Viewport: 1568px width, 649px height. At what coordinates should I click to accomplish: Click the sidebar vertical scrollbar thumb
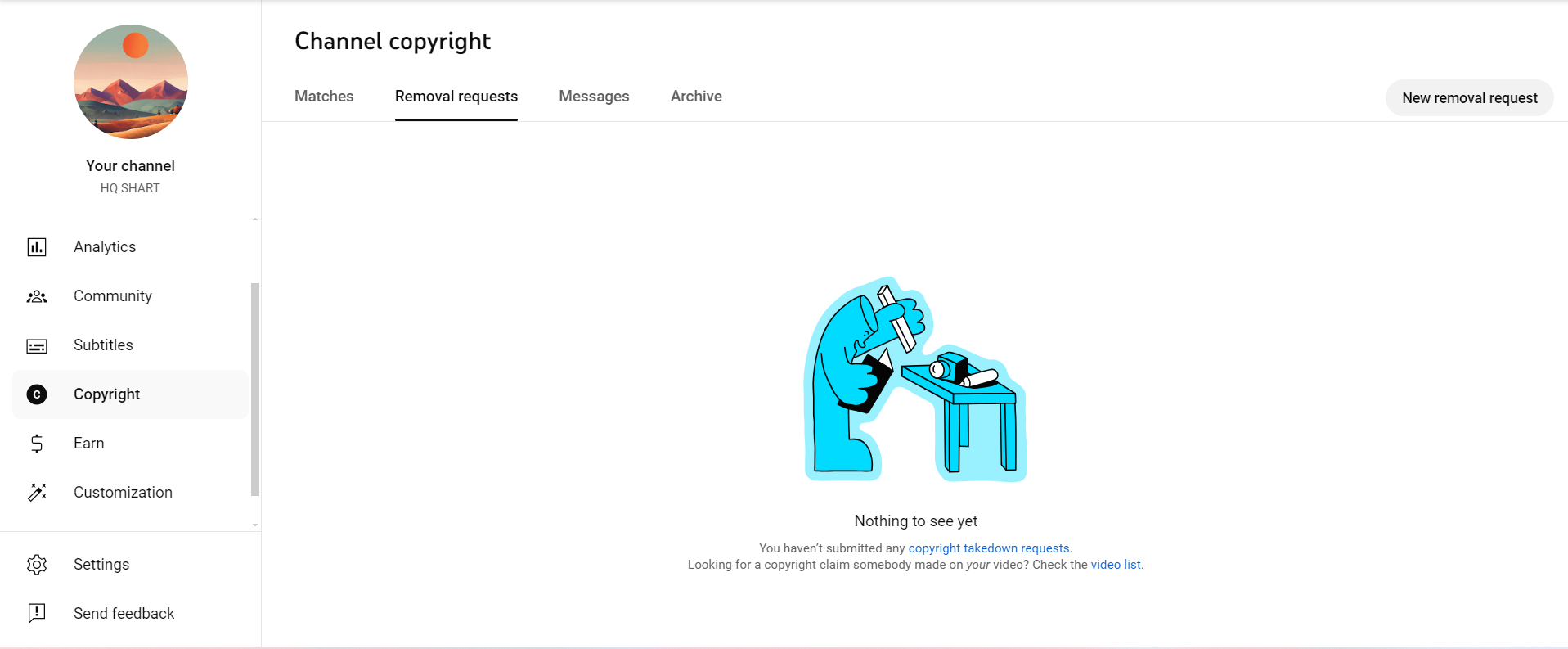pos(255,389)
